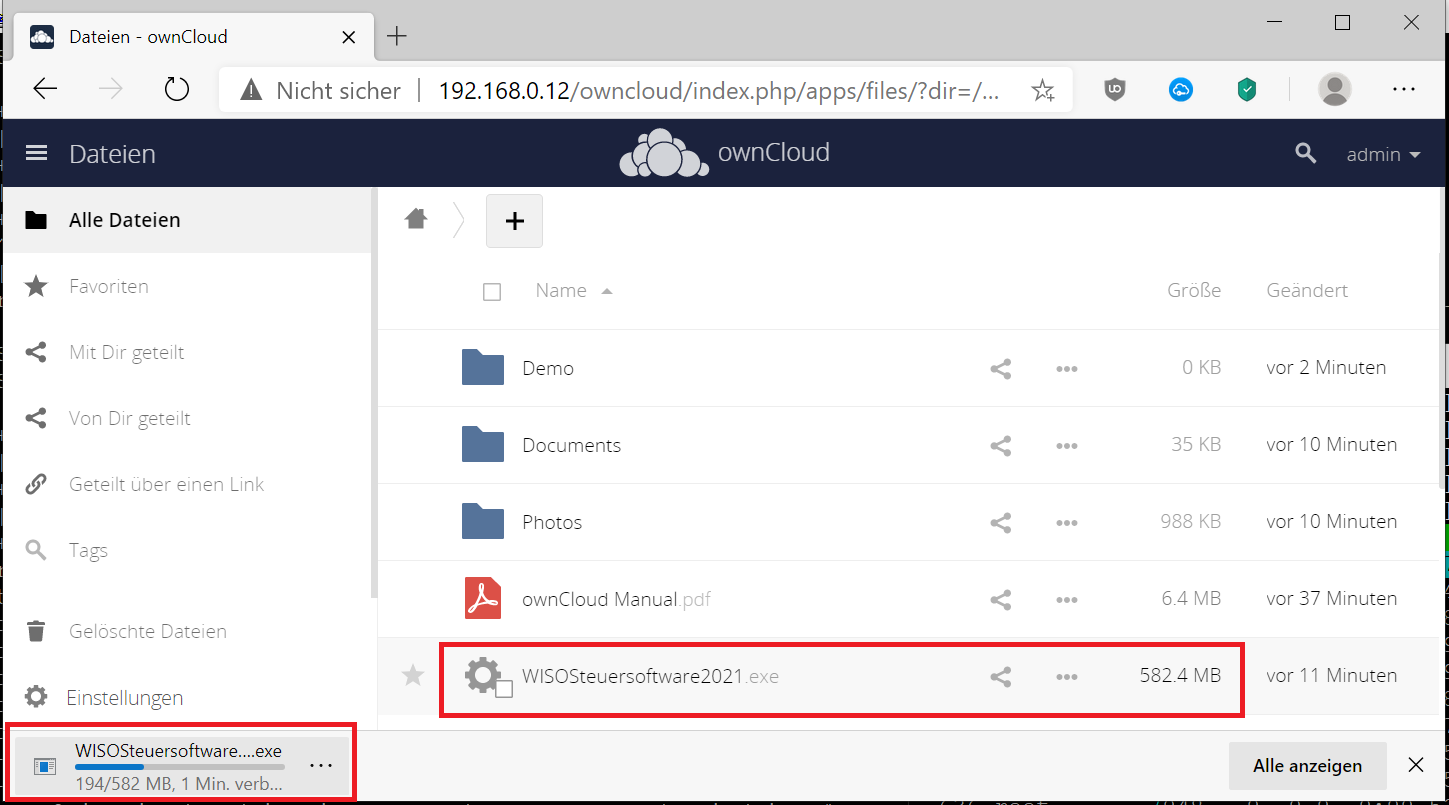Share the Demo folder
1449x805 pixels.
pyautogui.click(x=1000, y=368)
